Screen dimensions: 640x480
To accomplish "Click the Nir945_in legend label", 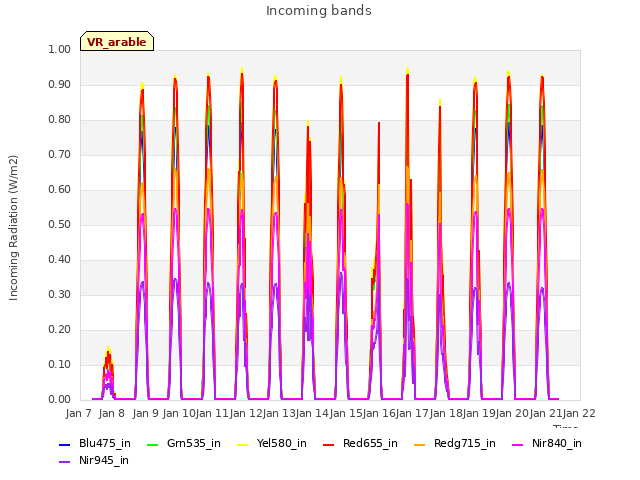I will [x=104, y=460].
